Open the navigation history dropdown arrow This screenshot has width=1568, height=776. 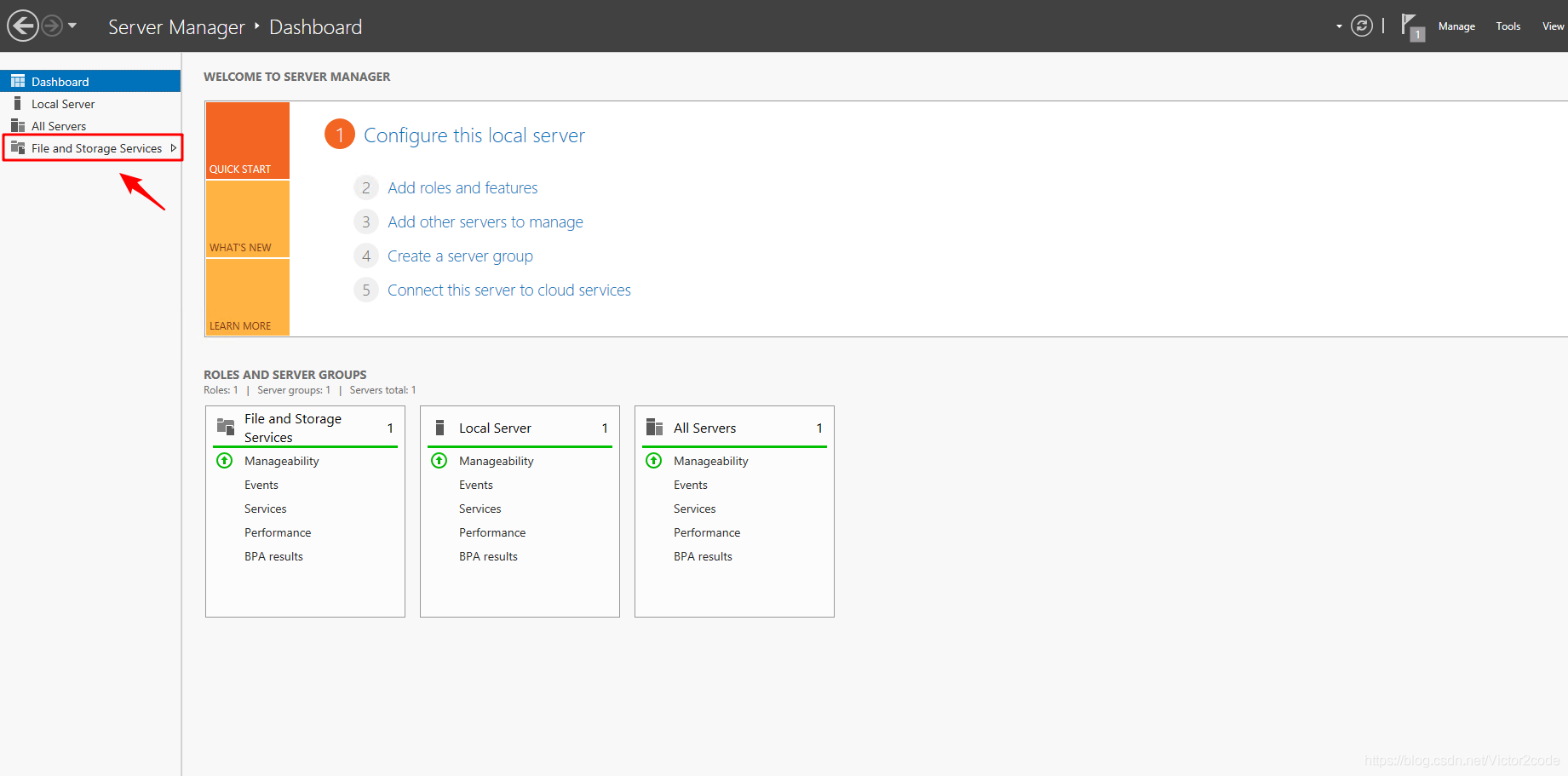72,26
